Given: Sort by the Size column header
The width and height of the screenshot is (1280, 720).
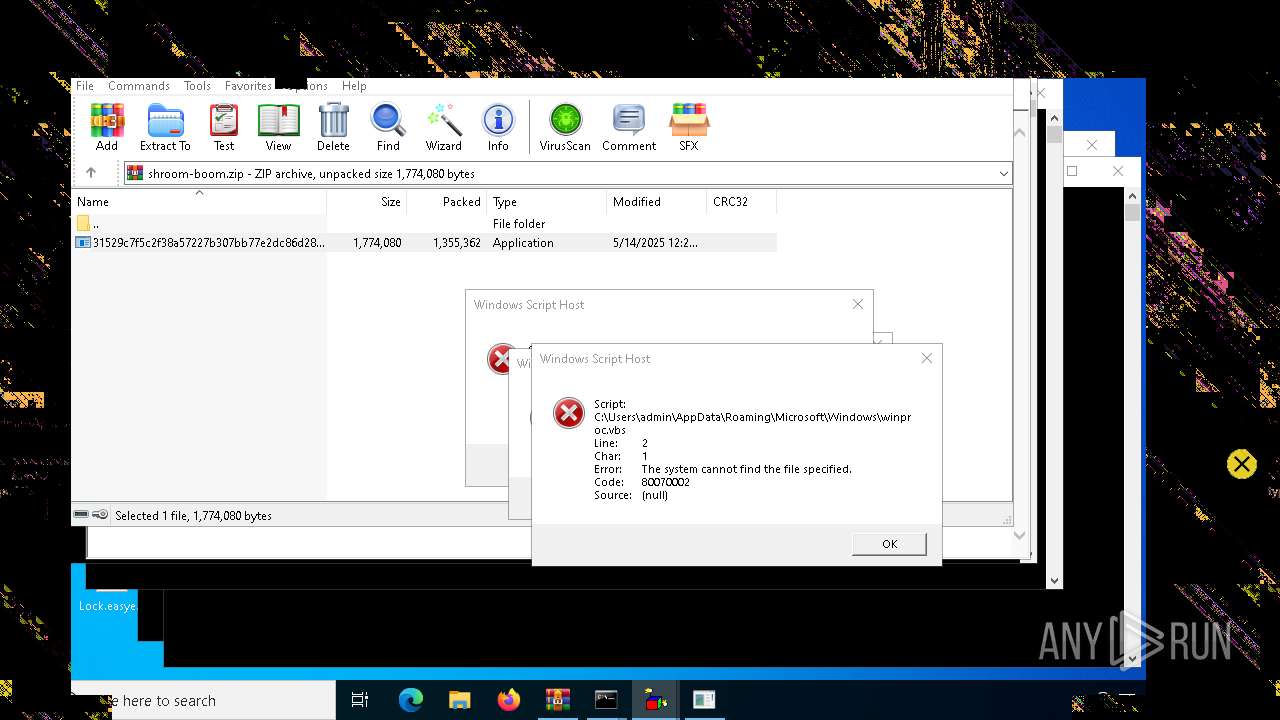Looking at the screenshot, I should (367, 202).
